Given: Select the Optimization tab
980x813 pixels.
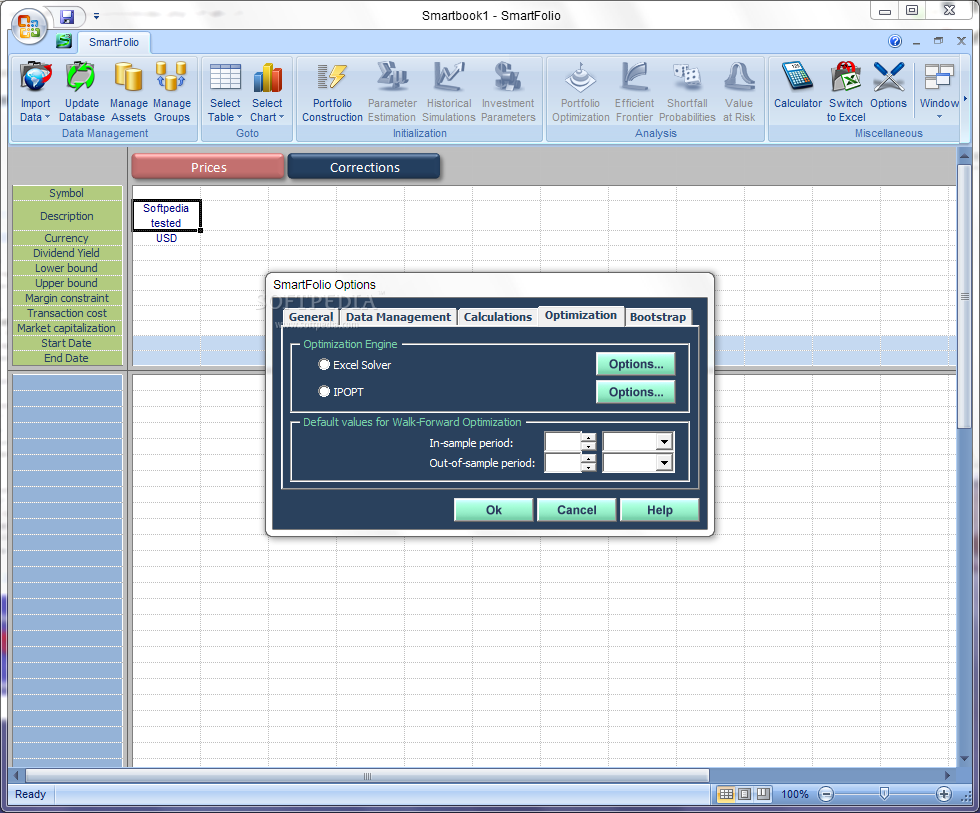Looking at the screenshot, I should tap(581, 315).
